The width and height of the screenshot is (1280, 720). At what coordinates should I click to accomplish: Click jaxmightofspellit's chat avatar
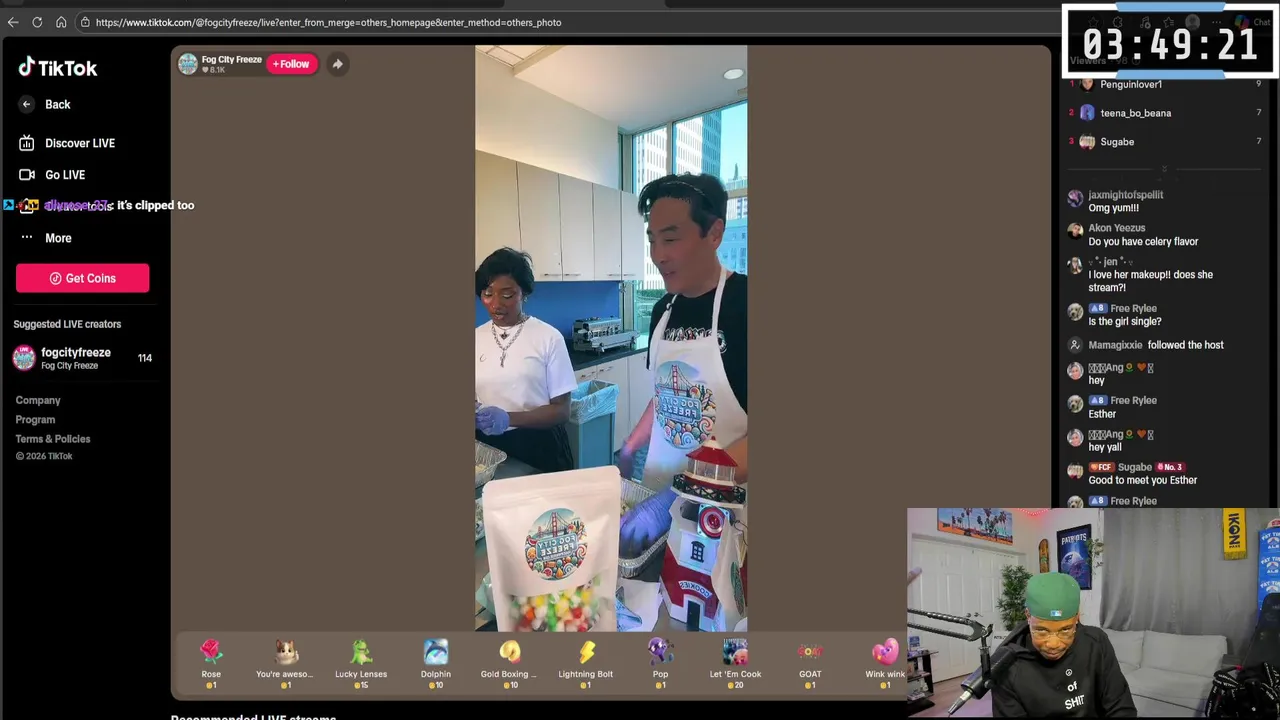coord(1075,198)
